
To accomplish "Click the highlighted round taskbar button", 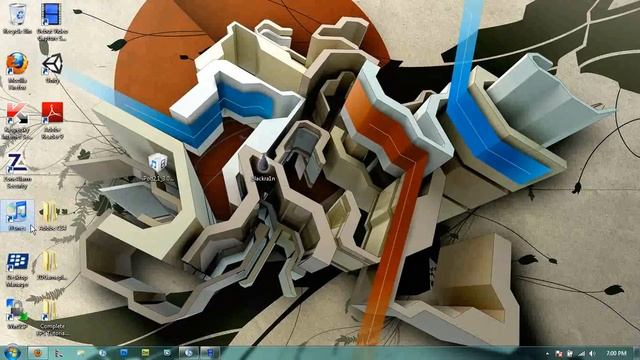I will coord(188,353).
